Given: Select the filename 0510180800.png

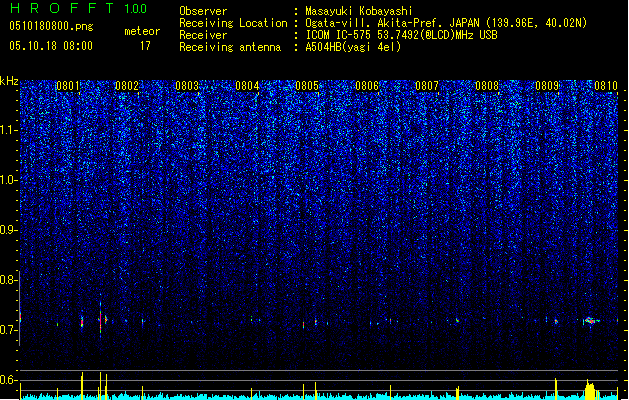Looking at the screenshot, I should pyautogui.click(x=51, y=26).
